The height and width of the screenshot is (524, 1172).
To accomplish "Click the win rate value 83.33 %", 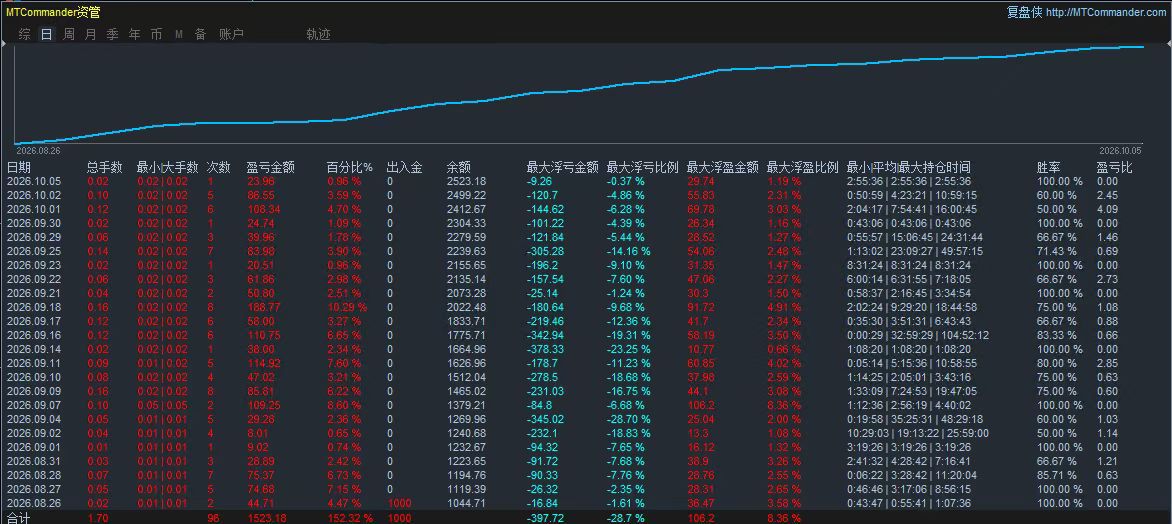I will point(1059,335).
